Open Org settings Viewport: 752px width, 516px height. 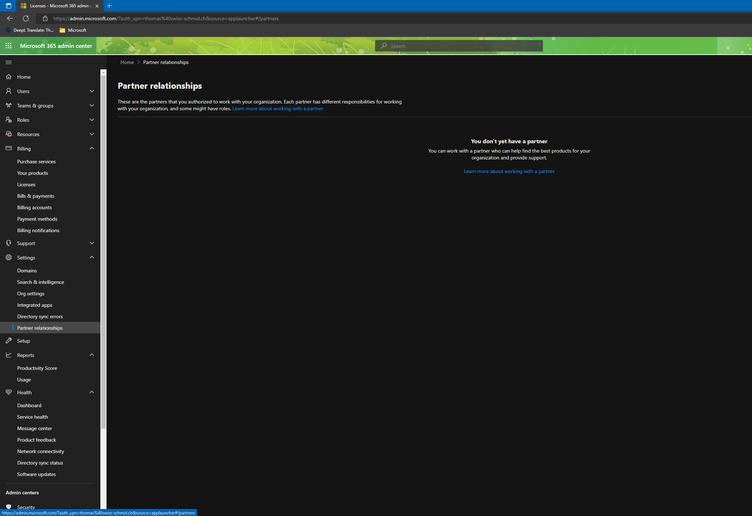tap(31, 293)
